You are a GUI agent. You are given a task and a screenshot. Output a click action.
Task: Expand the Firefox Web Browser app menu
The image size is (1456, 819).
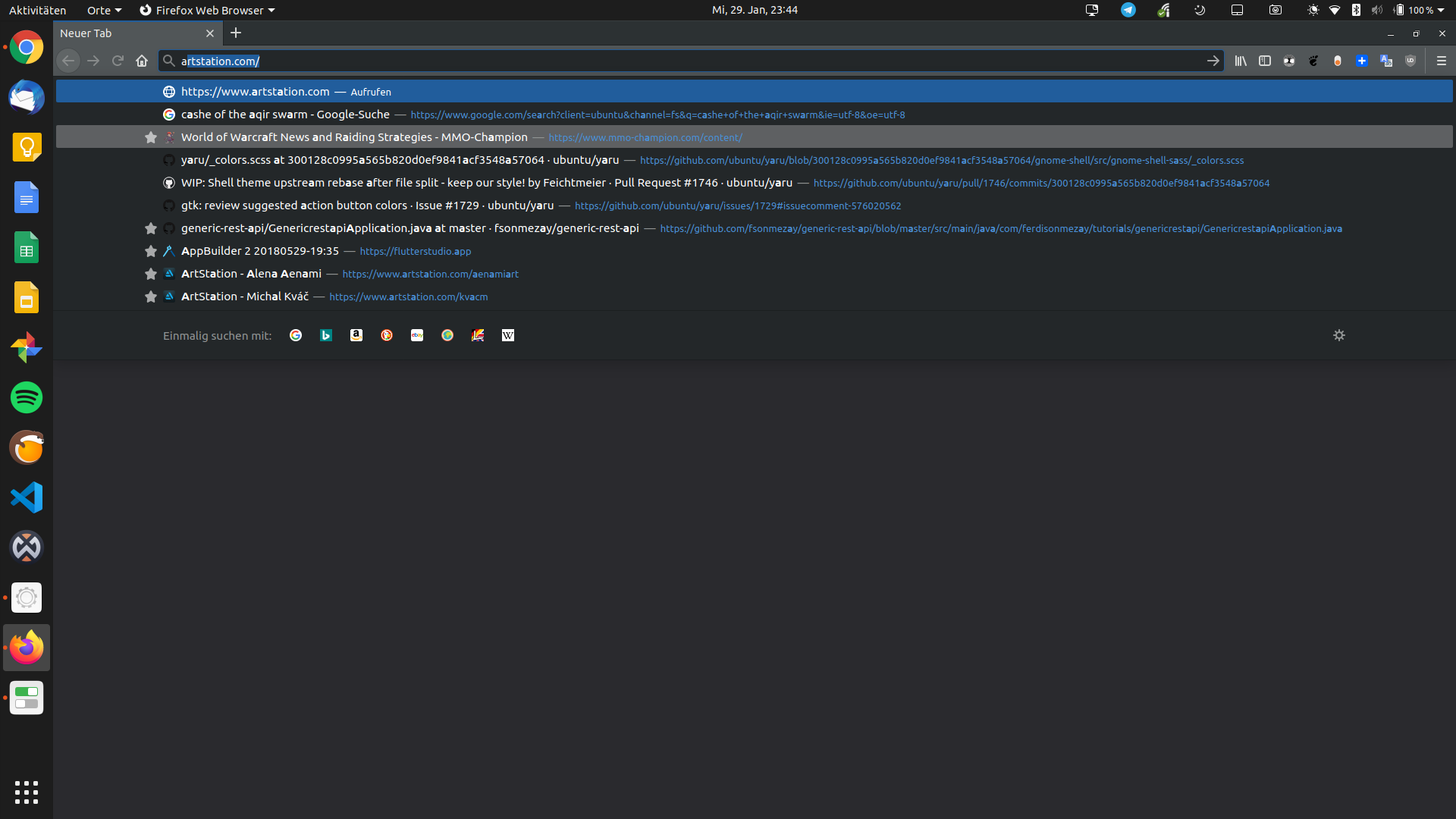[207, 10]
